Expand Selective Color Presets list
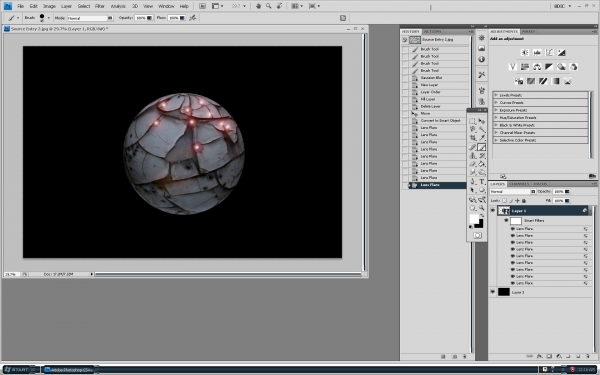 496,140
